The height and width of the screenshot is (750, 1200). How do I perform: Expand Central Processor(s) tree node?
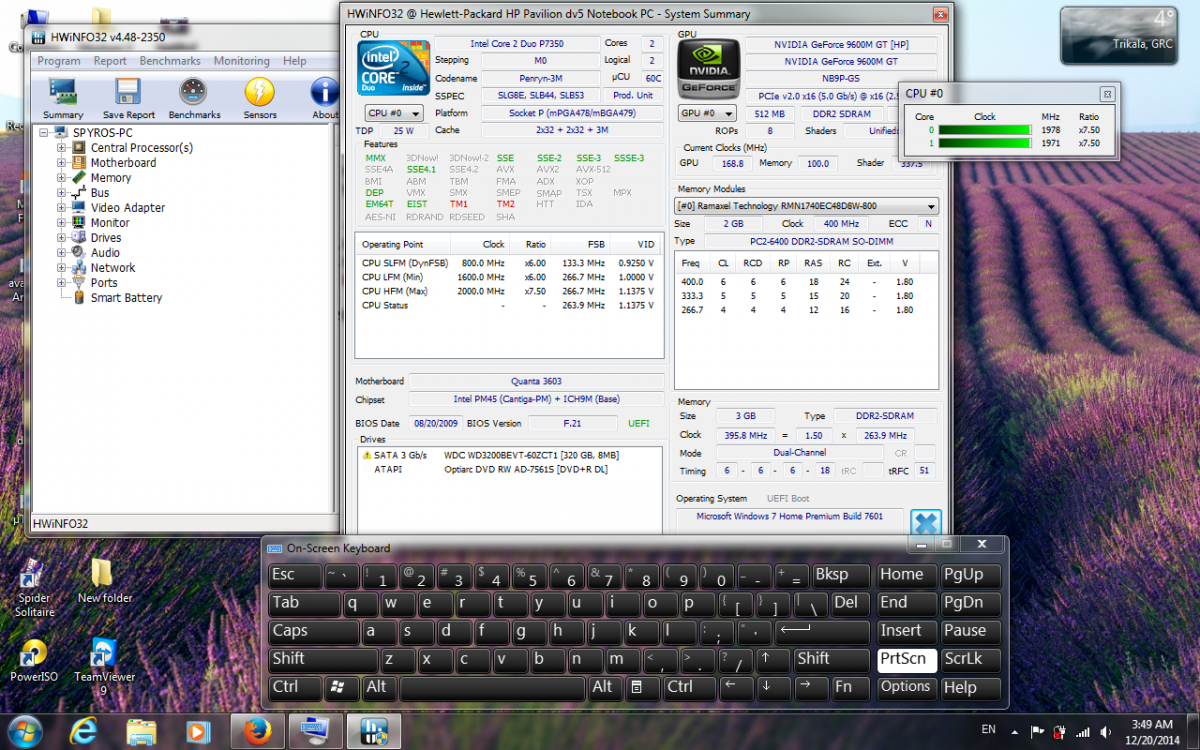[62, 148]
